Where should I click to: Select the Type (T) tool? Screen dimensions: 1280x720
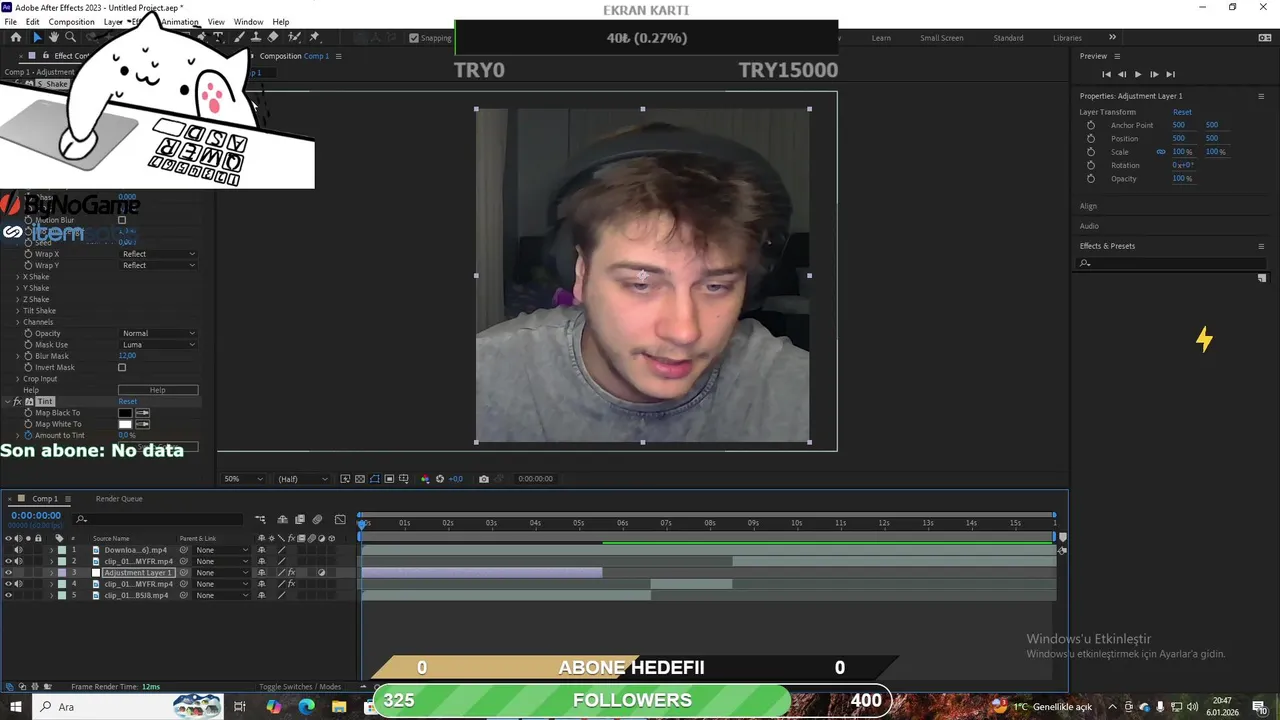tap(219, 37)
